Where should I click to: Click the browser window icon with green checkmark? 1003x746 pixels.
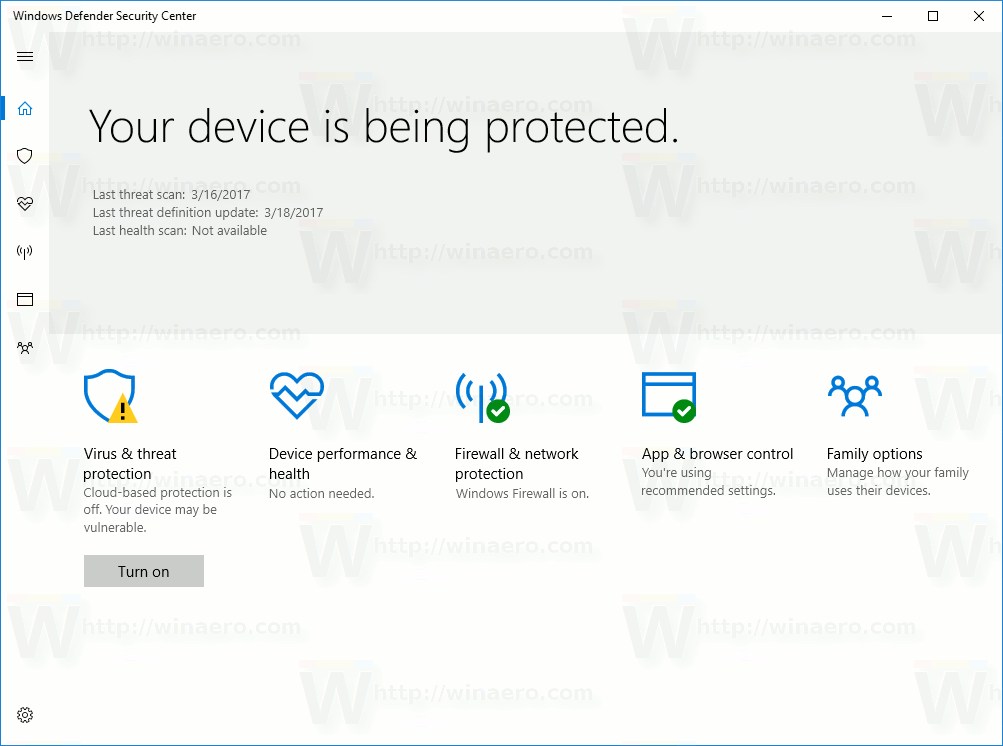tap(668, 396)
